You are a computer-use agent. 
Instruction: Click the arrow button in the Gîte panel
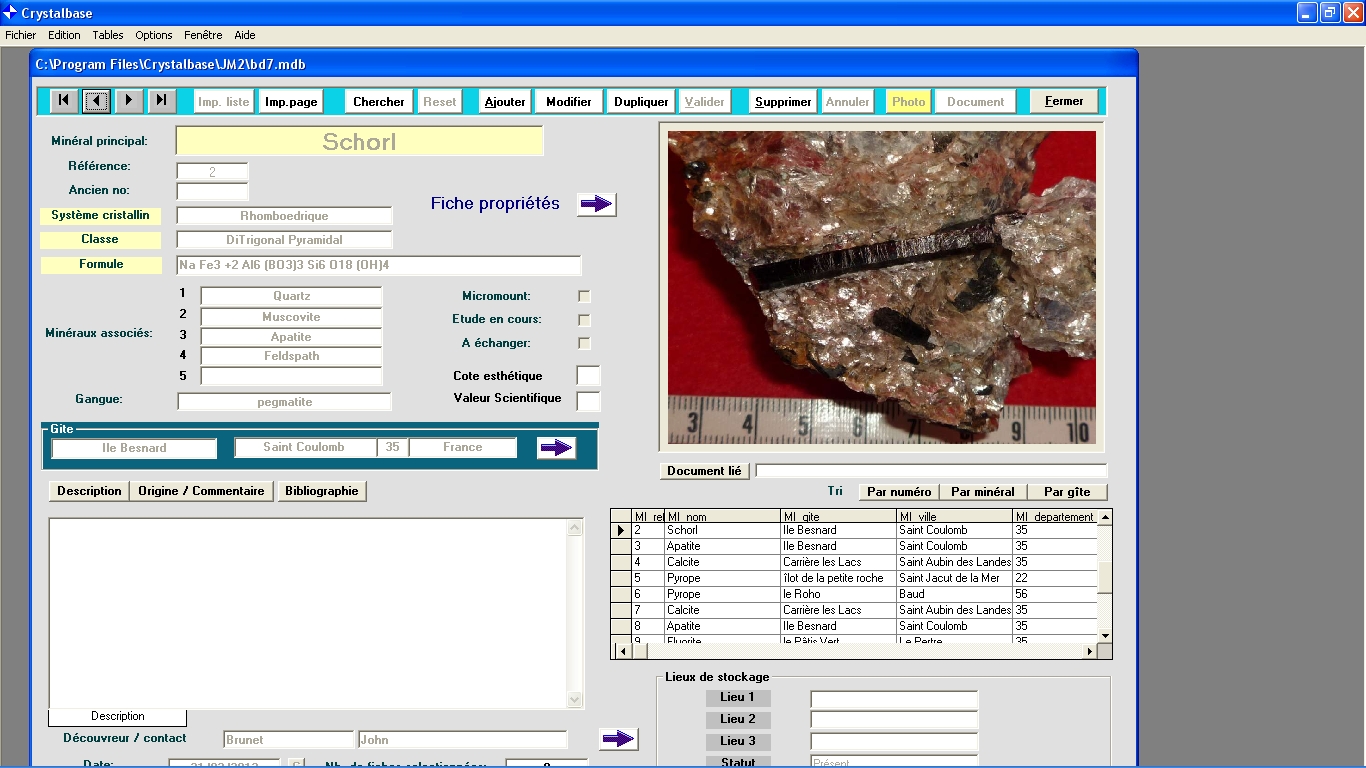point(556,448)
